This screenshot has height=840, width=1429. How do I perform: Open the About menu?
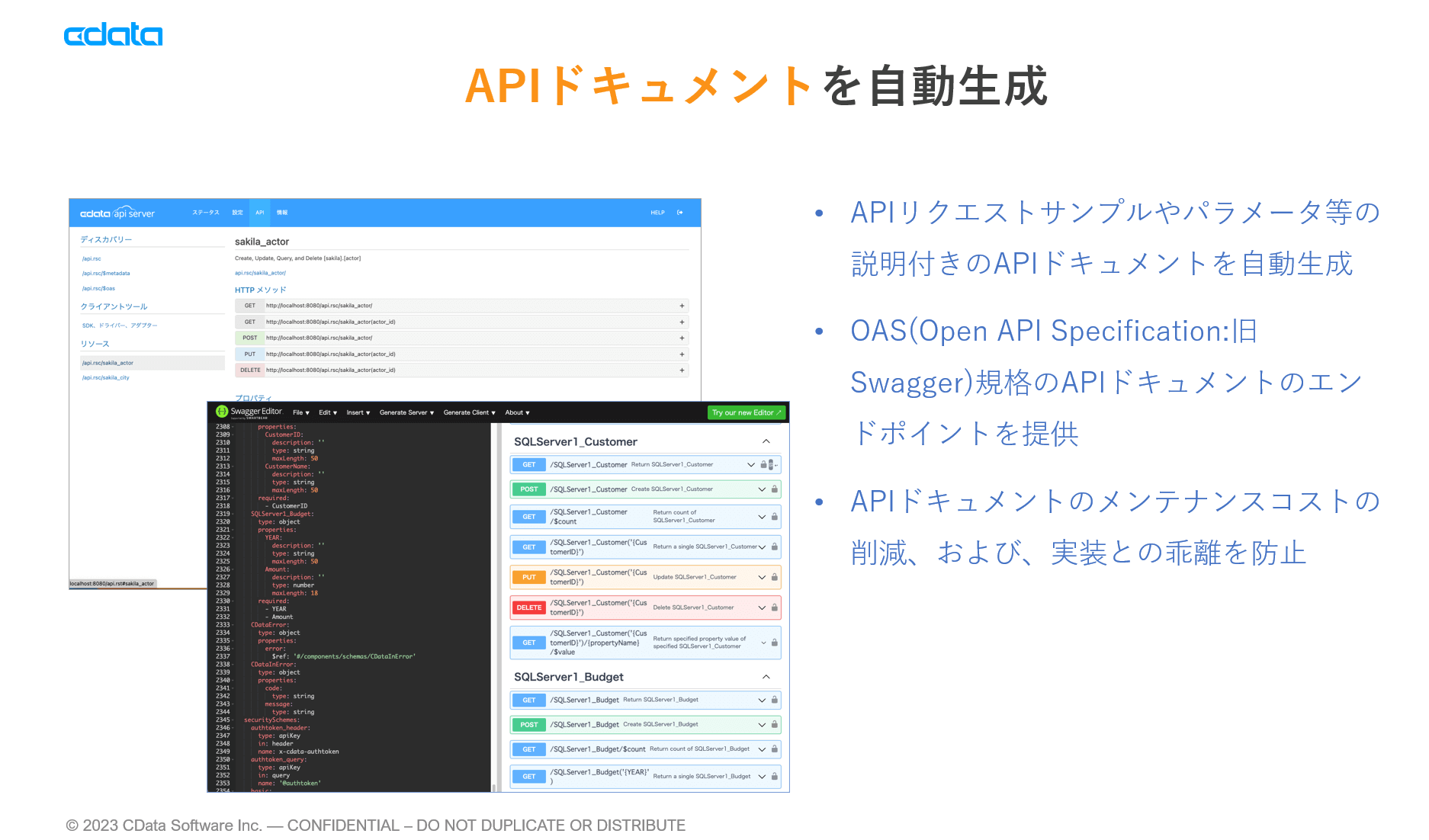pyautogui.click(x=517, y=412)
